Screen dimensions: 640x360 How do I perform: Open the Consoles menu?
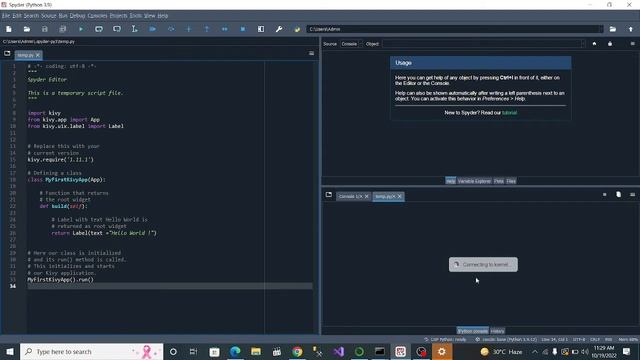coord(97,16)
